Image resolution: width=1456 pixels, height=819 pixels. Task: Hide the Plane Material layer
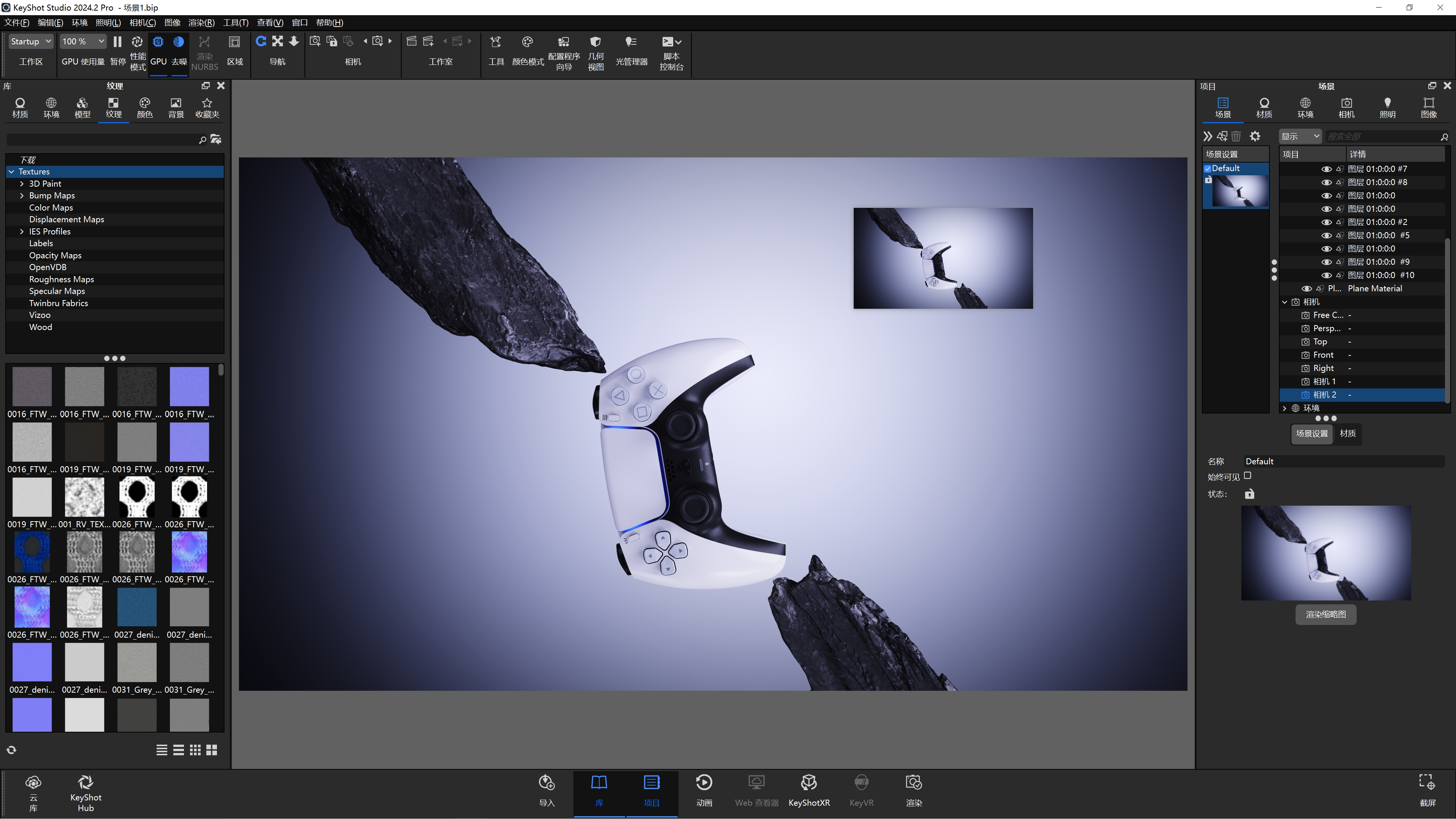(1307, 289)
